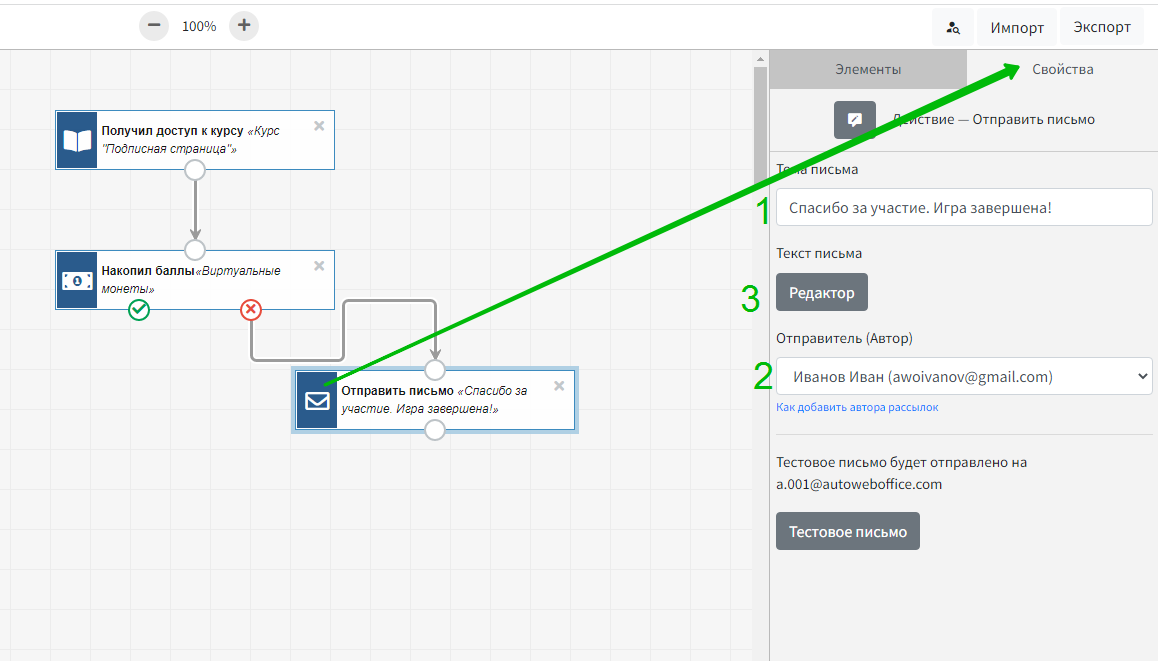Click the user search icon button
Viewport: 1158px width, 661px height.
(x=953, y=28)
